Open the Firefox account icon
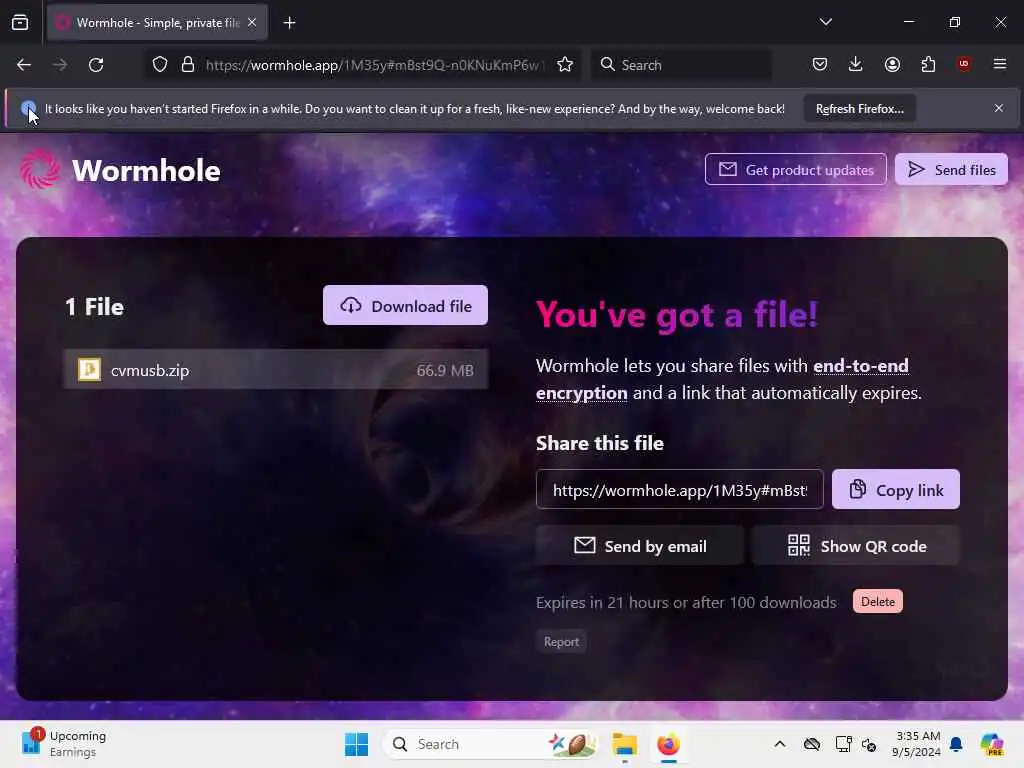Screen dimensions: 1024x768 pyautogui.click(x=892, y=64)
